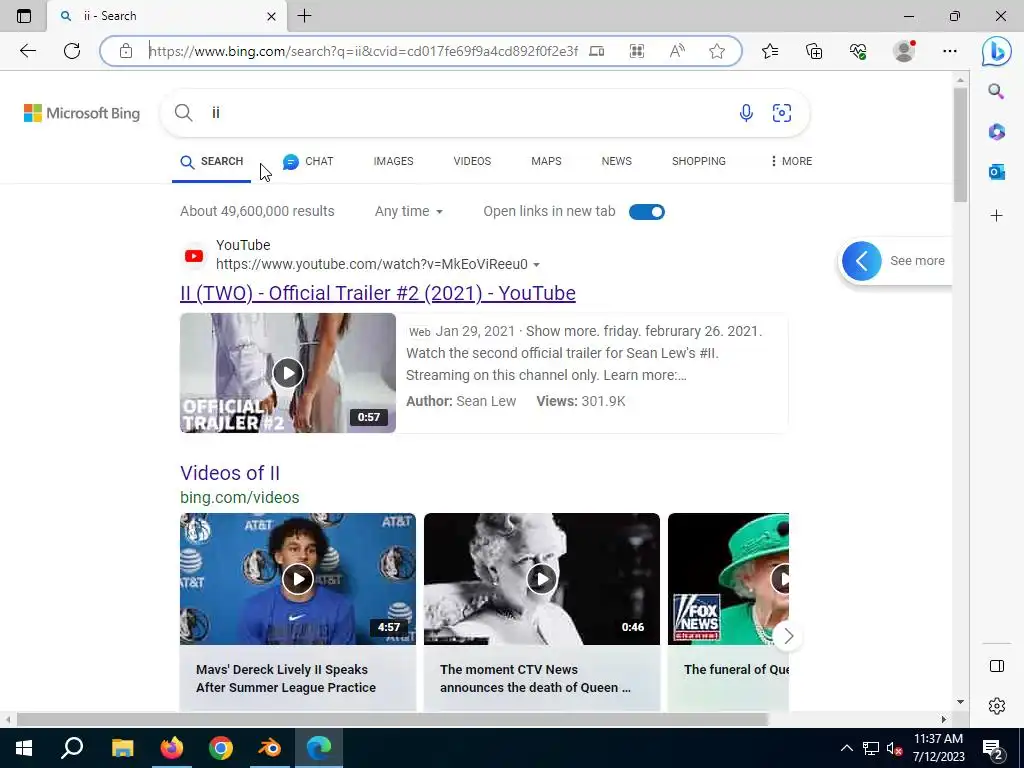The height and width of the screenshot is (768, 1024).
Task: Play the black-and-white Queen video thumbnail
Action: 542,579
